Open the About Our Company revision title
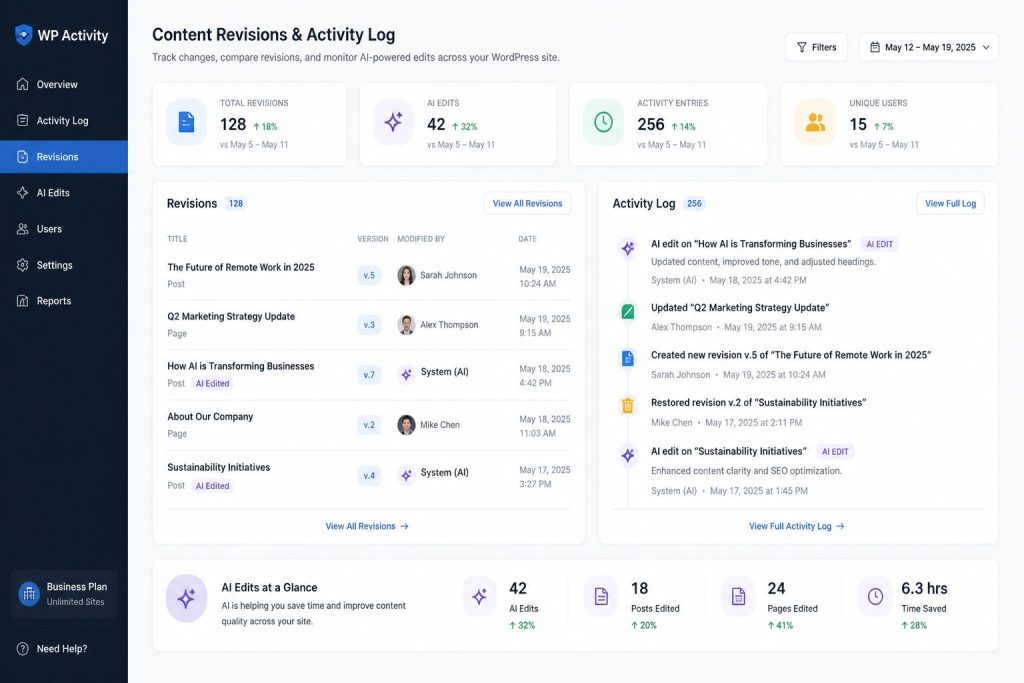This screenshot has width=1024, height=683. (210, 417)
